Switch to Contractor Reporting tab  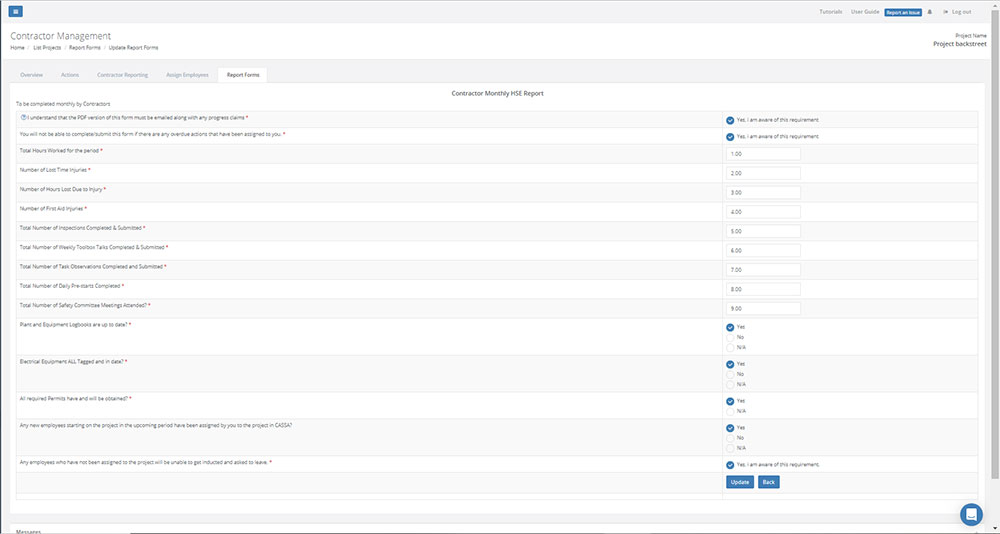[x=122, y=75]
